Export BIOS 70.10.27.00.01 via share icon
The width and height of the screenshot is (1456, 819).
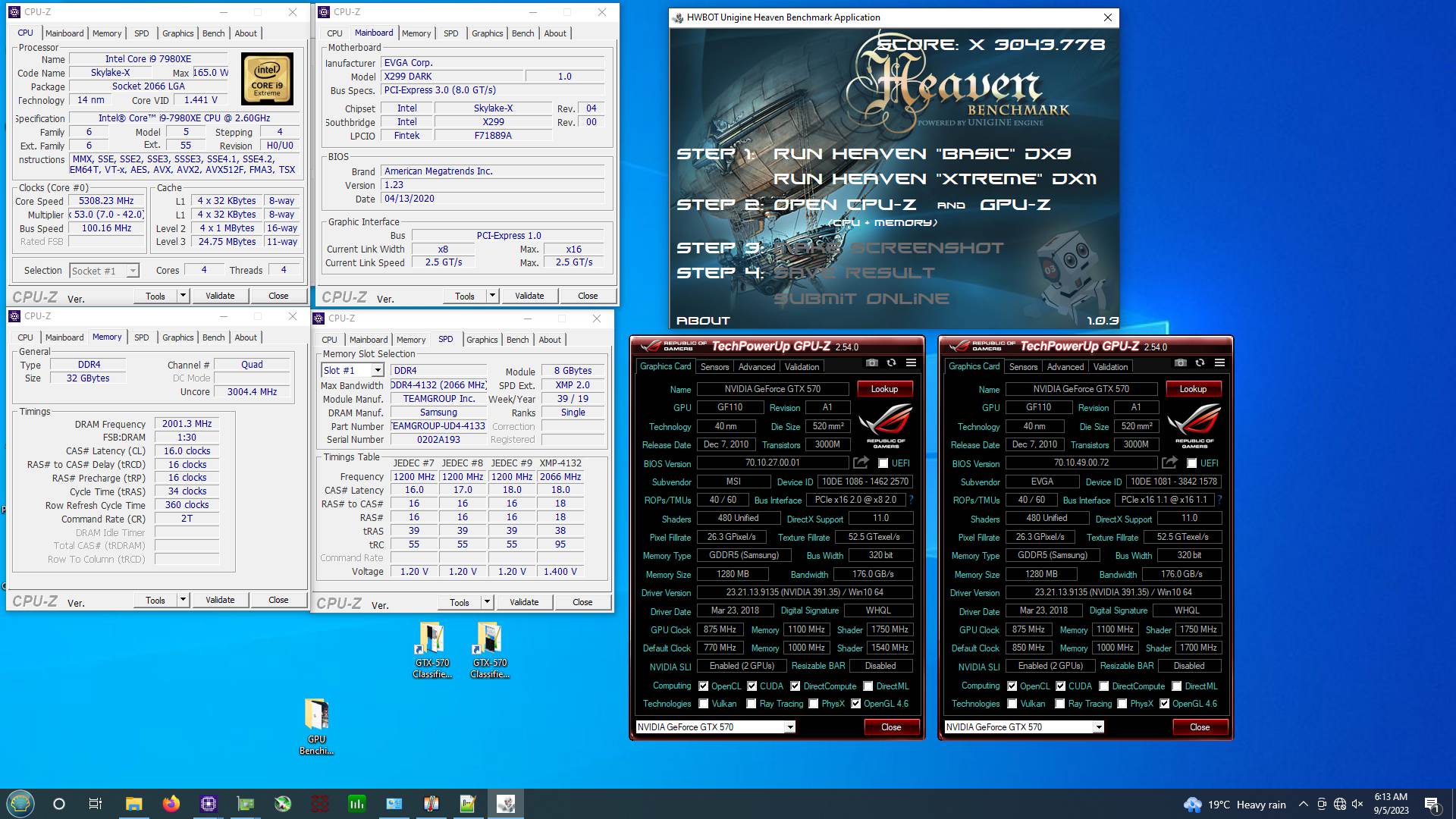861,463
